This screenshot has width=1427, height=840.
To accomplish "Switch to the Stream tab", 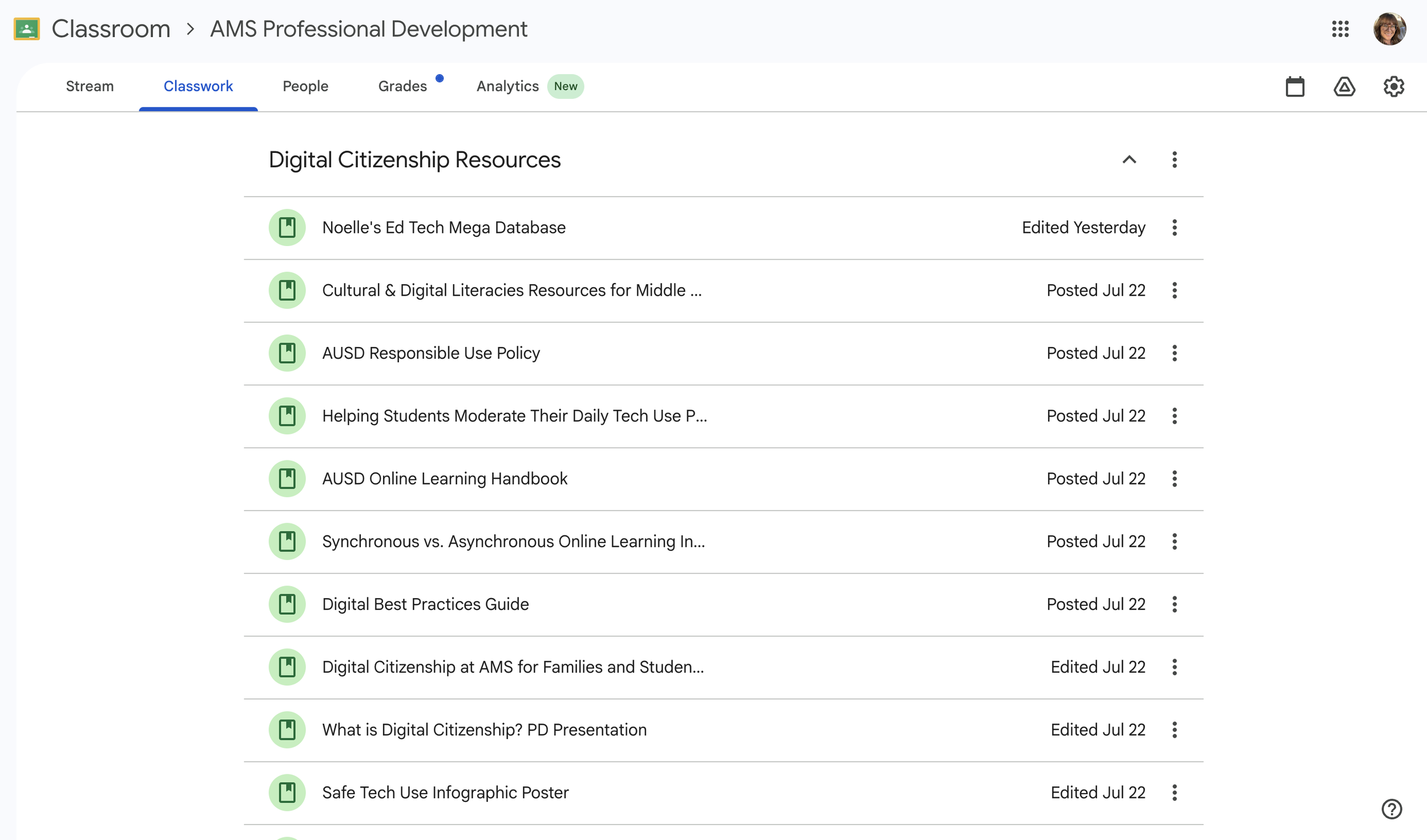I will click(90, 86).
